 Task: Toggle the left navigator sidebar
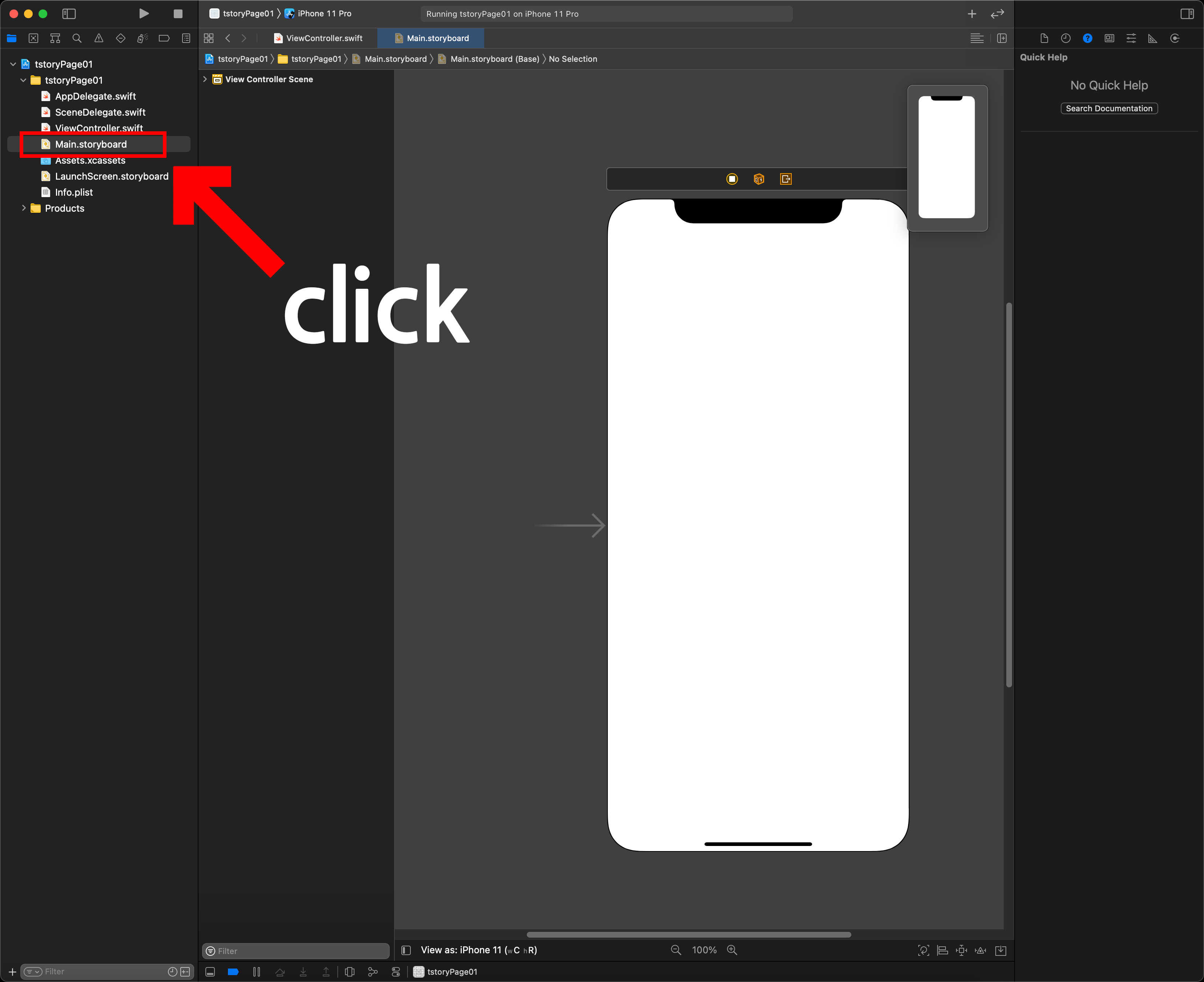tap(69, 13)
